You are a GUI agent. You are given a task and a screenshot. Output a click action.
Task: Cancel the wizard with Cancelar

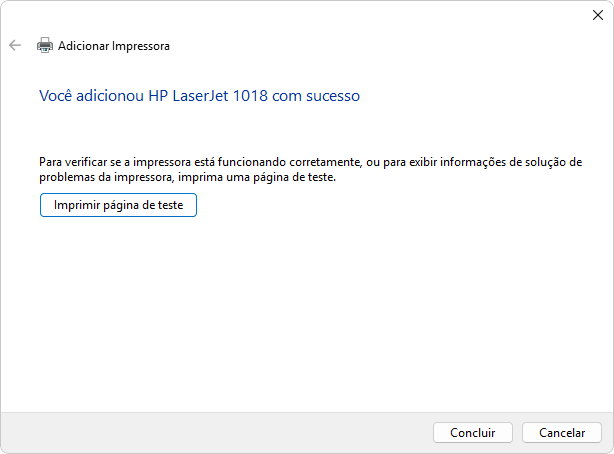pyautogui.click(x=562, y=432)
